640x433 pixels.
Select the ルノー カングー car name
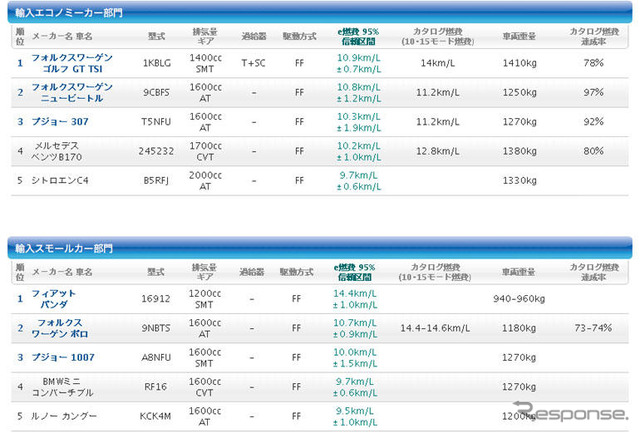pyautogui.click(x=64, y=416)
